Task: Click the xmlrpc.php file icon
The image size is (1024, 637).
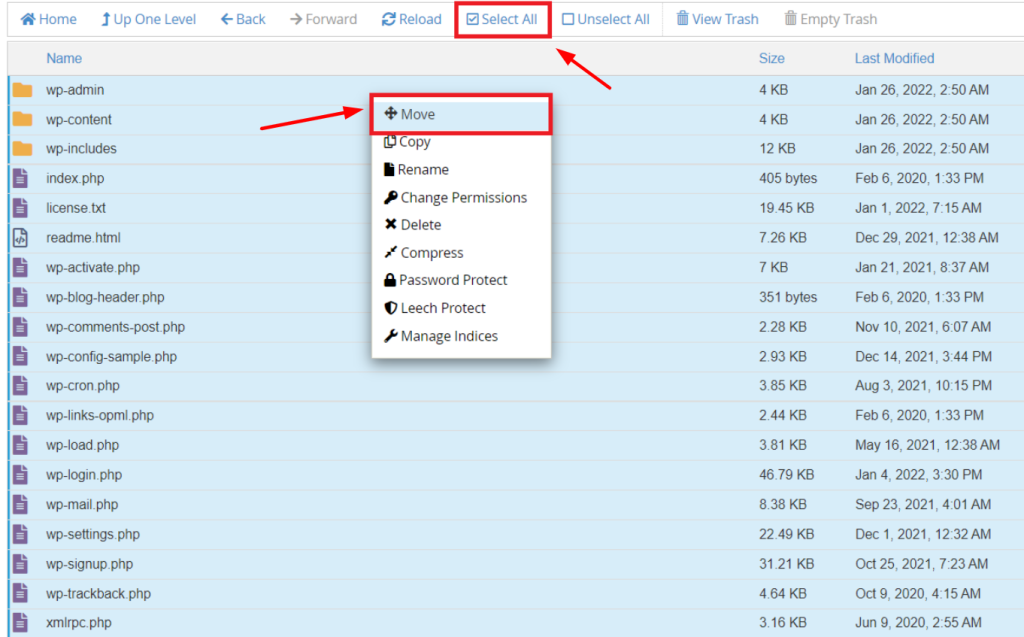Action: (21, 622)
